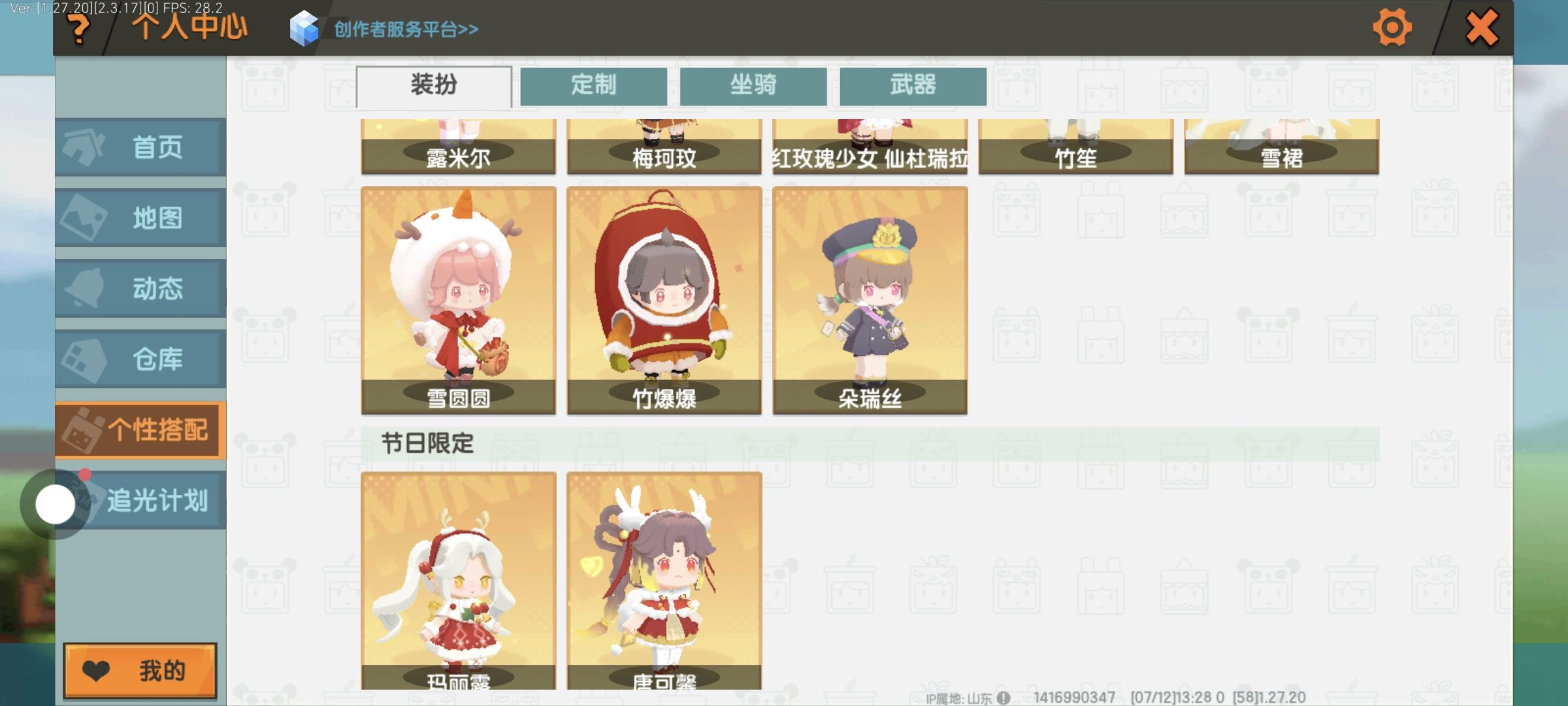Click the 我的 heart button
Image resolution: width=1568 pixels, height=706 pixels.
pos(140,671)
